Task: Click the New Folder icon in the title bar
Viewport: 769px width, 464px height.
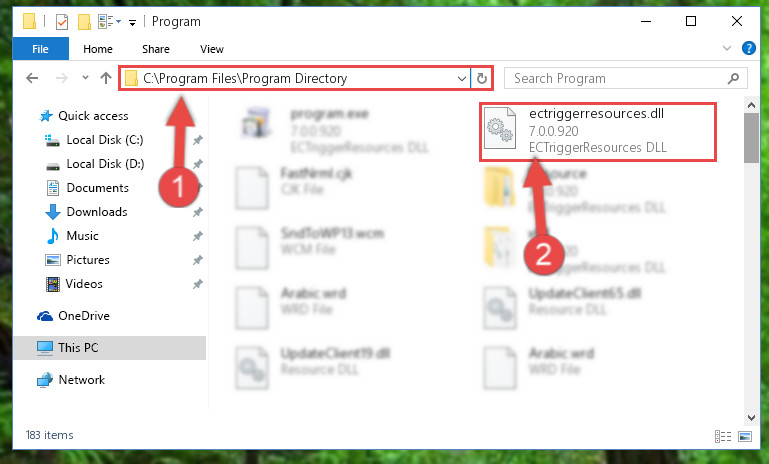Action: 84,22
